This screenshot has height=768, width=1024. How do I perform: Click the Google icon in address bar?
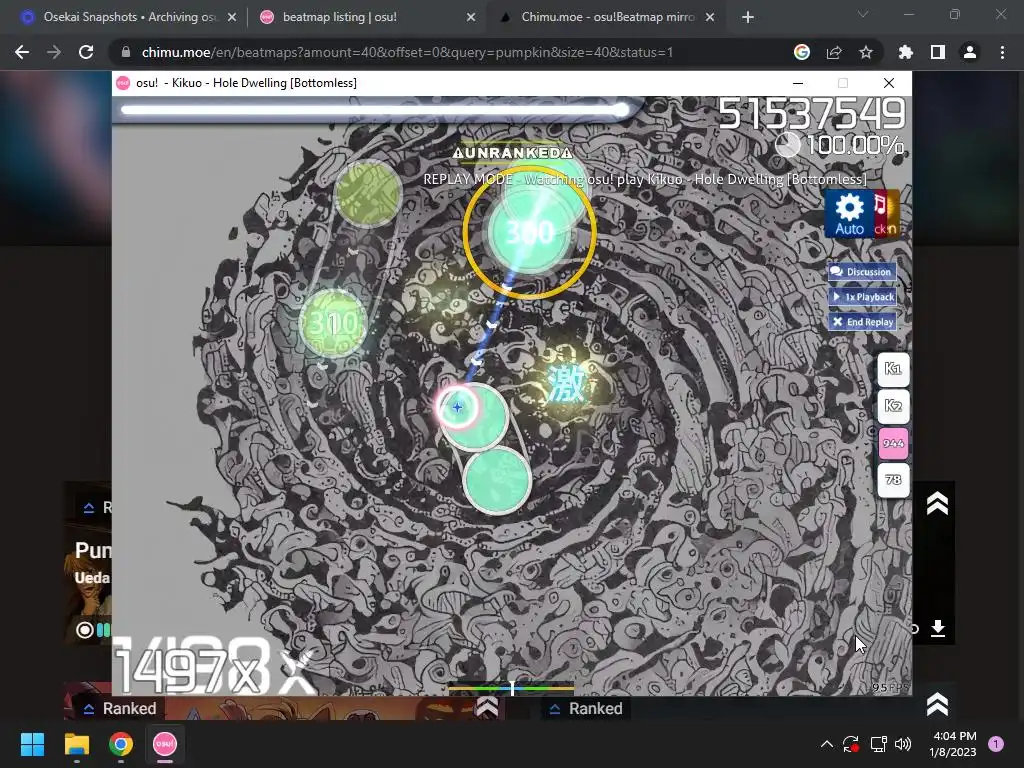click(802, 52)
